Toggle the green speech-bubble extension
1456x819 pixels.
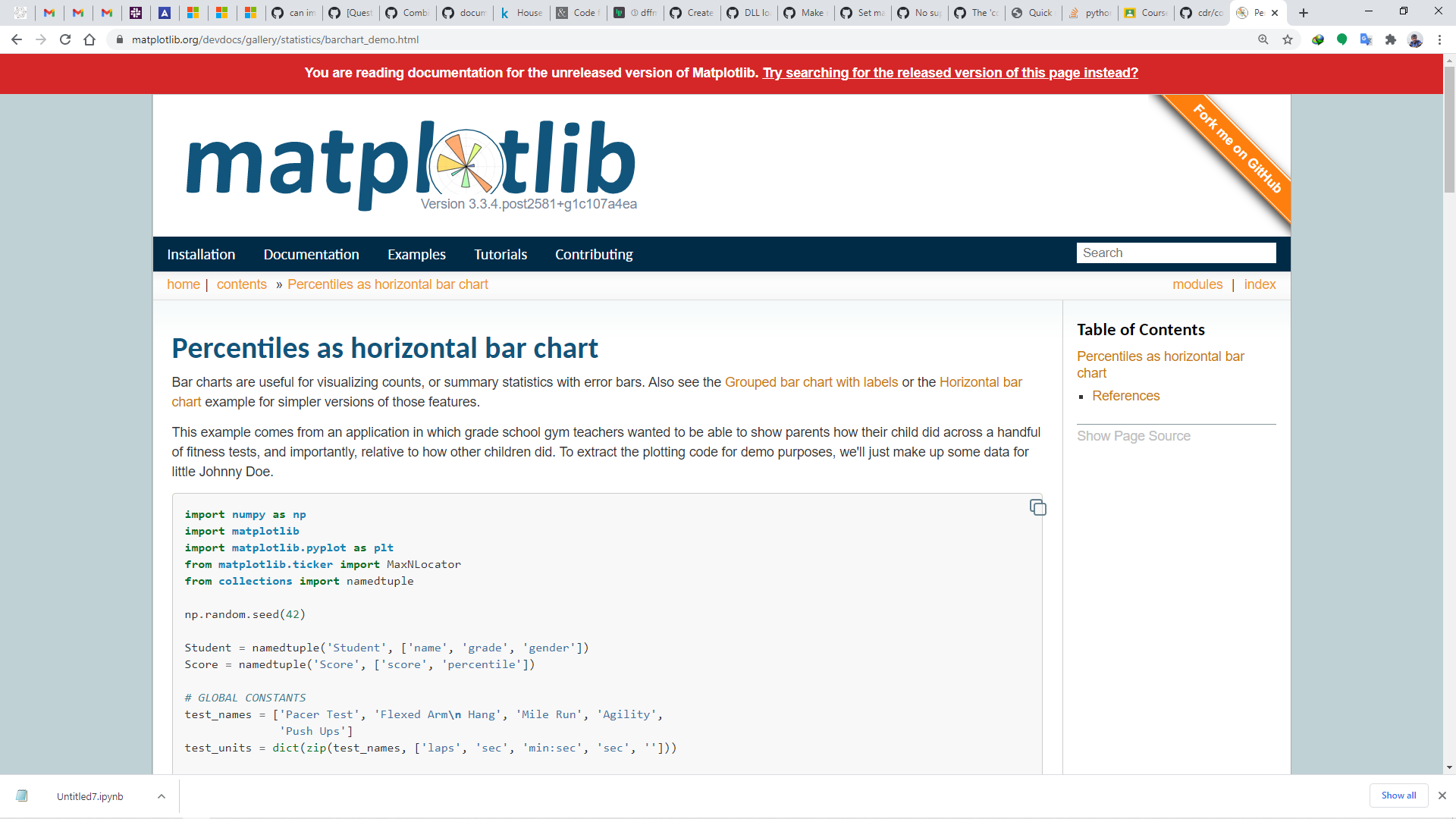[x=1342, y=39]
